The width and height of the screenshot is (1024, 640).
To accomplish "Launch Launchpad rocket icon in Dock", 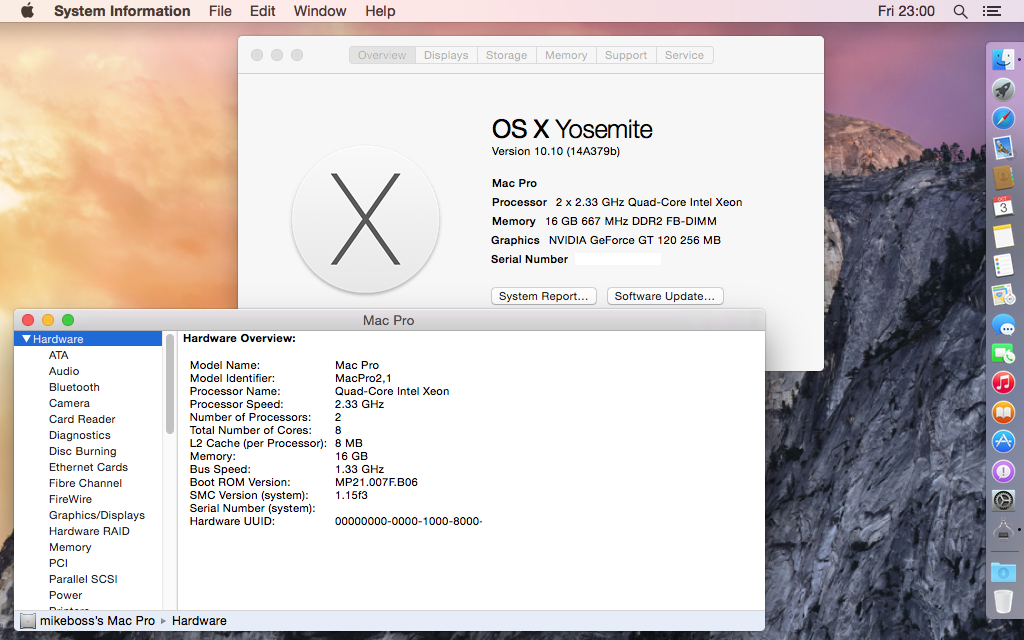I will point(1003,89).
